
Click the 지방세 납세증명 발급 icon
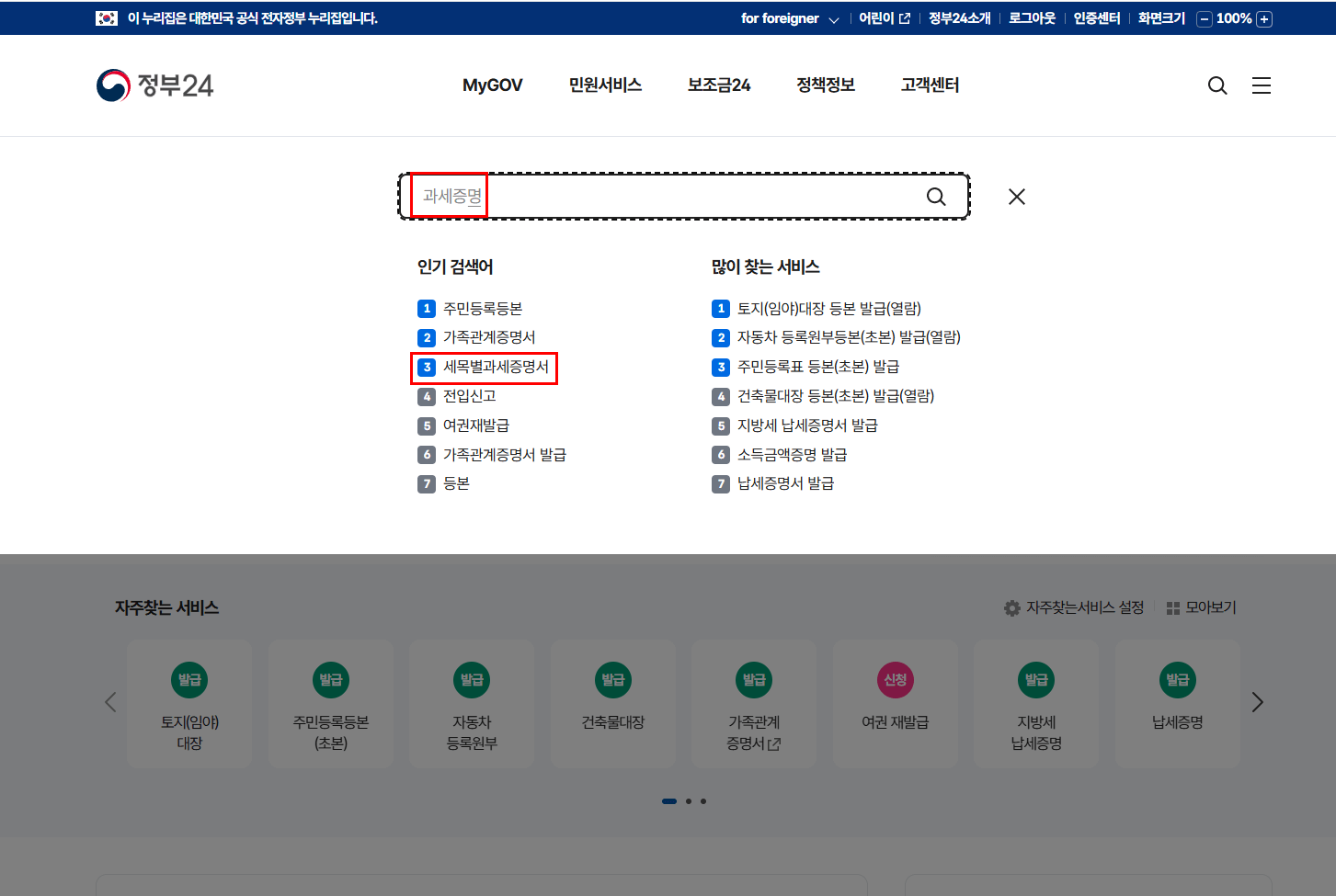1036,703
